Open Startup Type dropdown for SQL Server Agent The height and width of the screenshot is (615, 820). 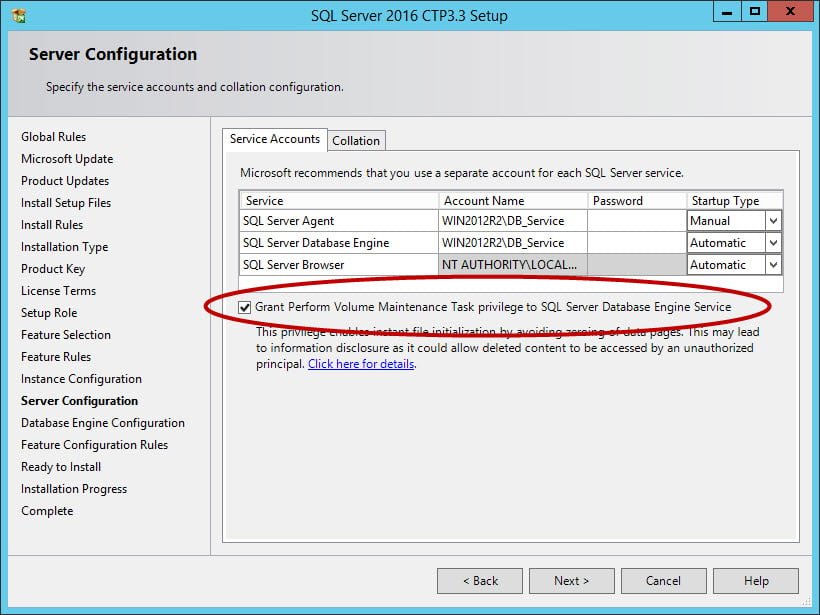[773, 221]
